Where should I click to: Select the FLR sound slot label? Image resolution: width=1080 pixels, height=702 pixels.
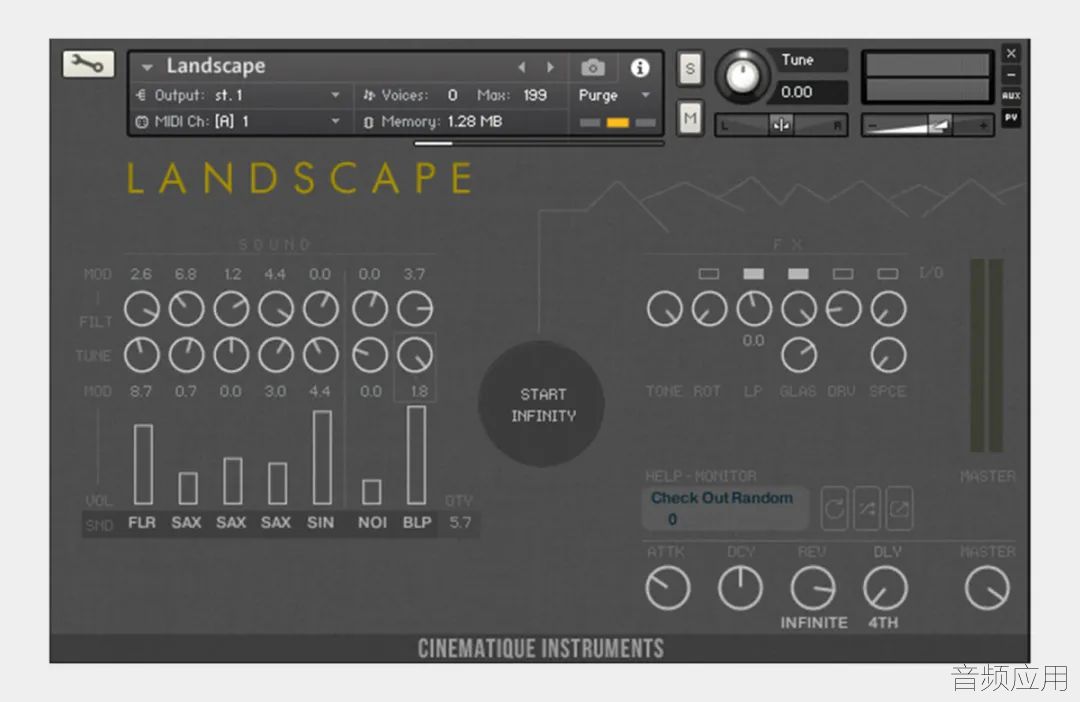(142, 523)
